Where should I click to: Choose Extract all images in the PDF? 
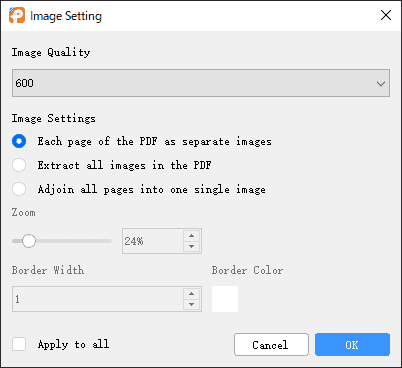[x=19, y=165]
